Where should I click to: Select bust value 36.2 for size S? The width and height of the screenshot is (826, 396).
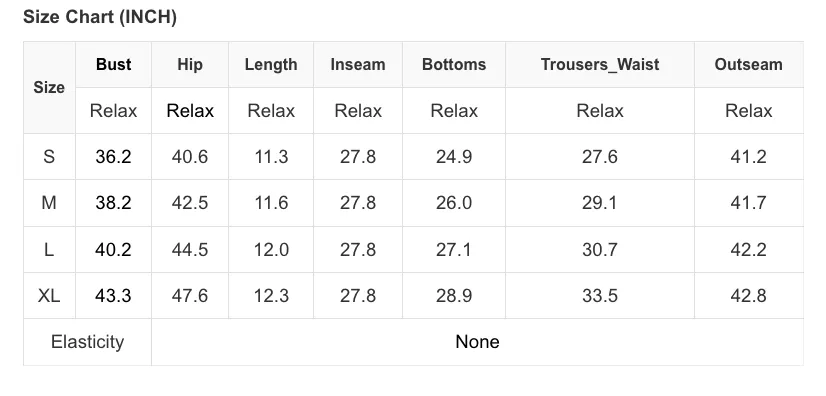[113, 156]
